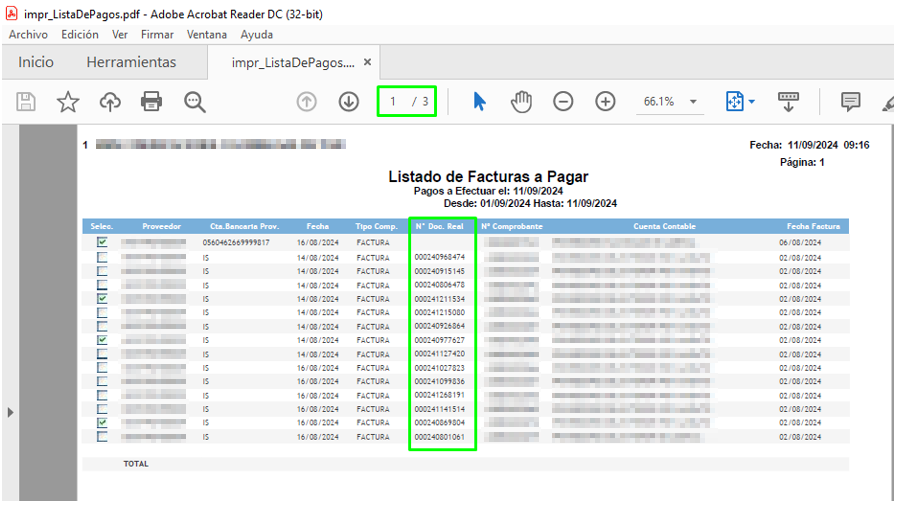
Task: Open the Firmar menu
Action: click(157, 34)
